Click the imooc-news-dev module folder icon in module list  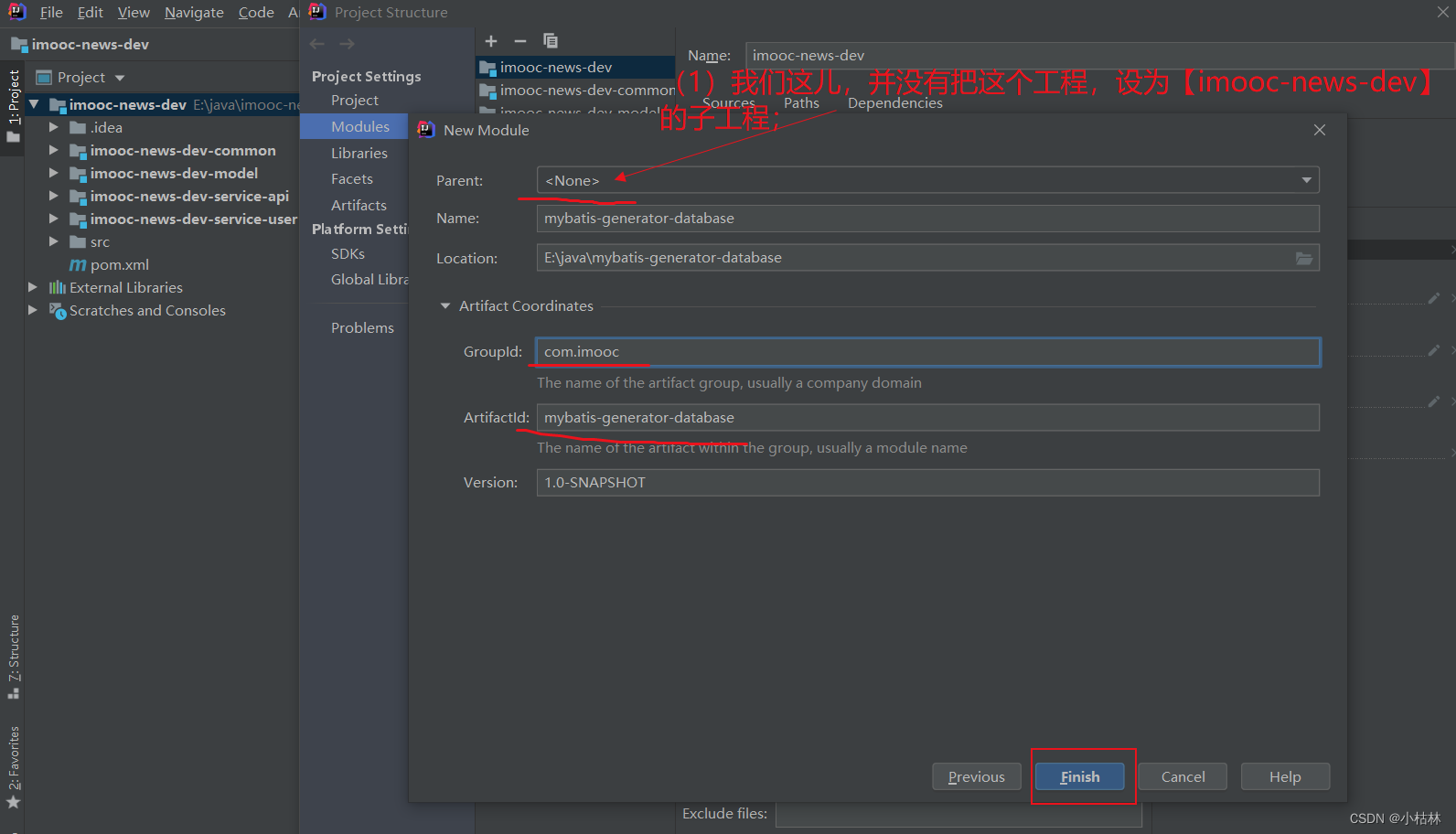(x=487, y=68)
